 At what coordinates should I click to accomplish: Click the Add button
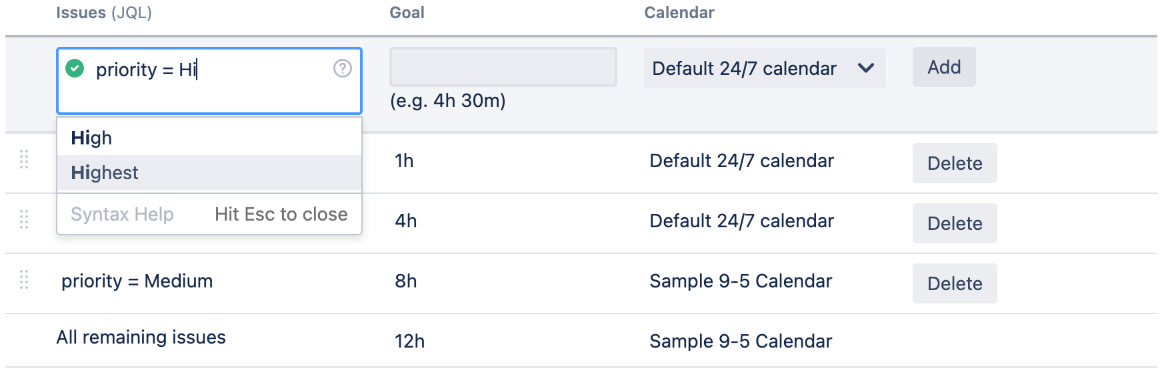point(944,67)
